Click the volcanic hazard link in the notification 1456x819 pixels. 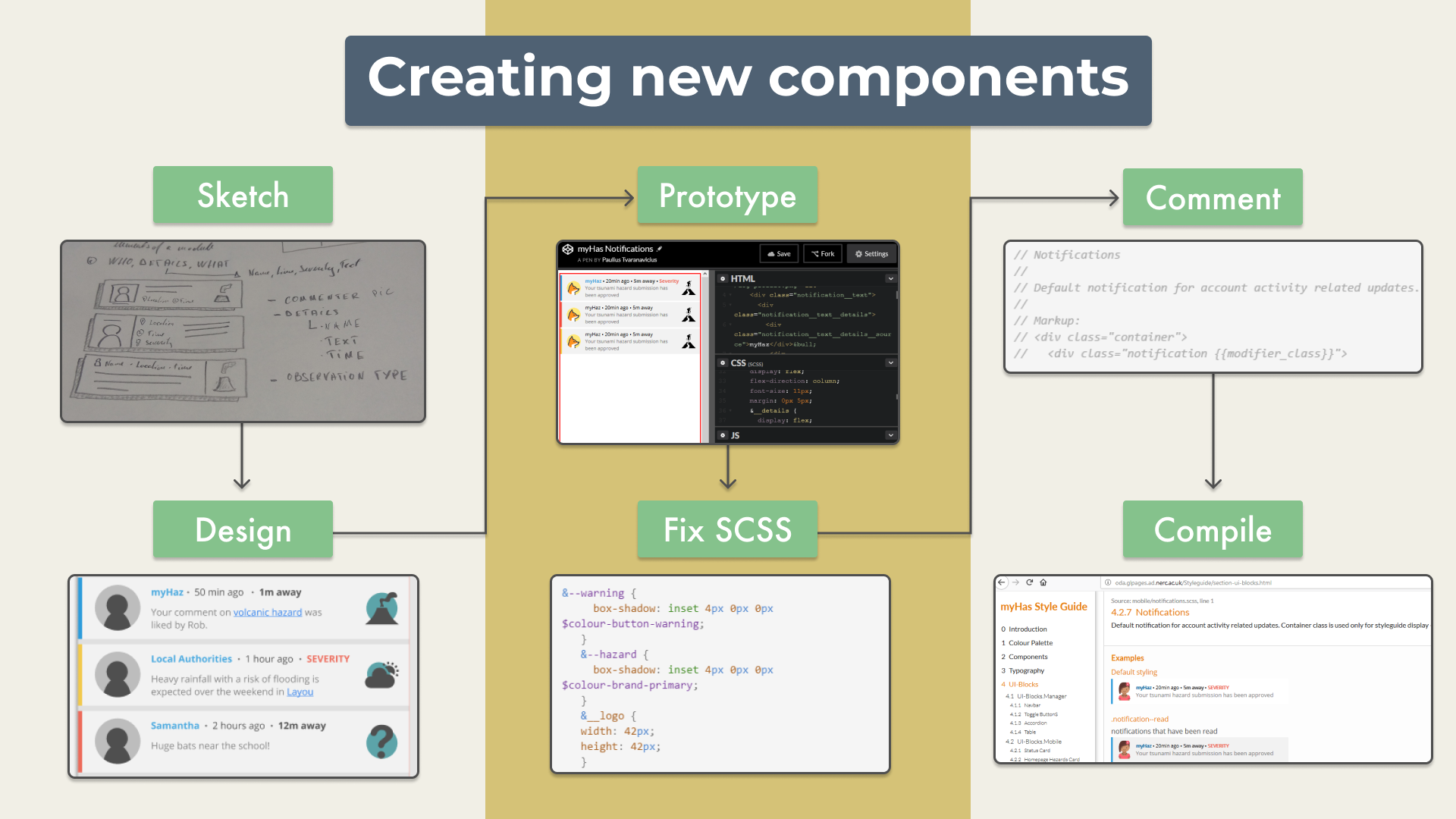coord(268,612)
